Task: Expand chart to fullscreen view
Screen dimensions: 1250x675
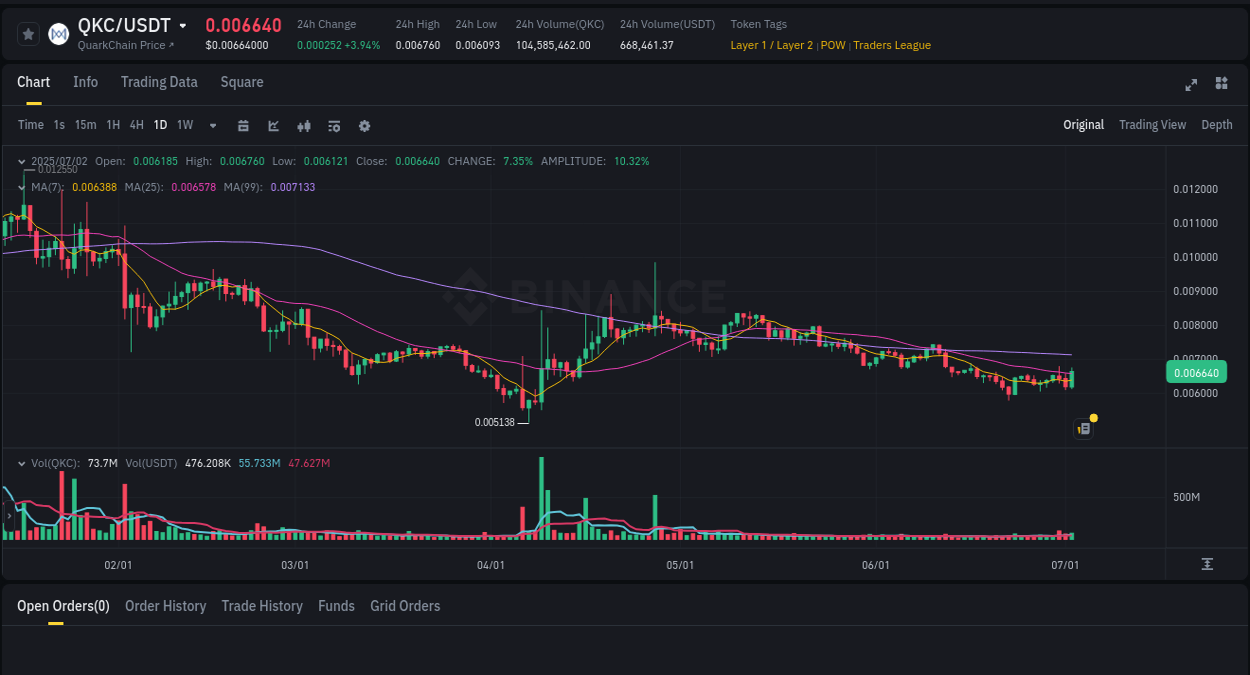Action: coord(1190,85)
